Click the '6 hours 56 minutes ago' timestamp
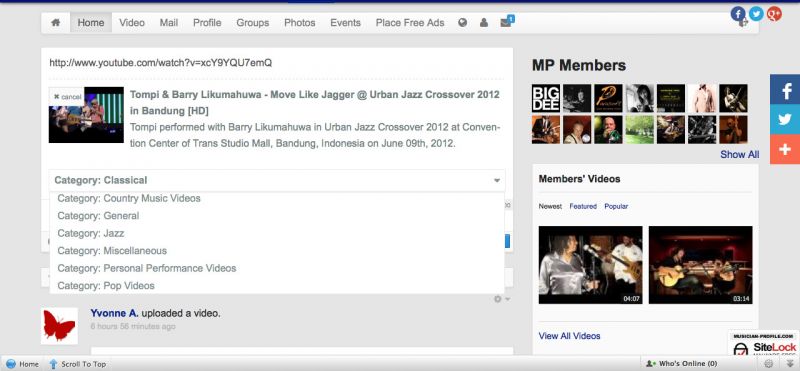Viewport: 800px width, 371px height. point(133,326)
